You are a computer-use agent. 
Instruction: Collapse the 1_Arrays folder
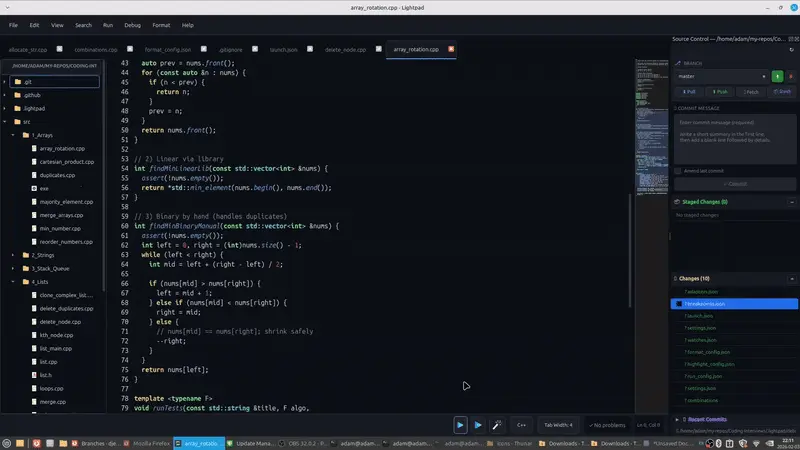pos(13,135)
